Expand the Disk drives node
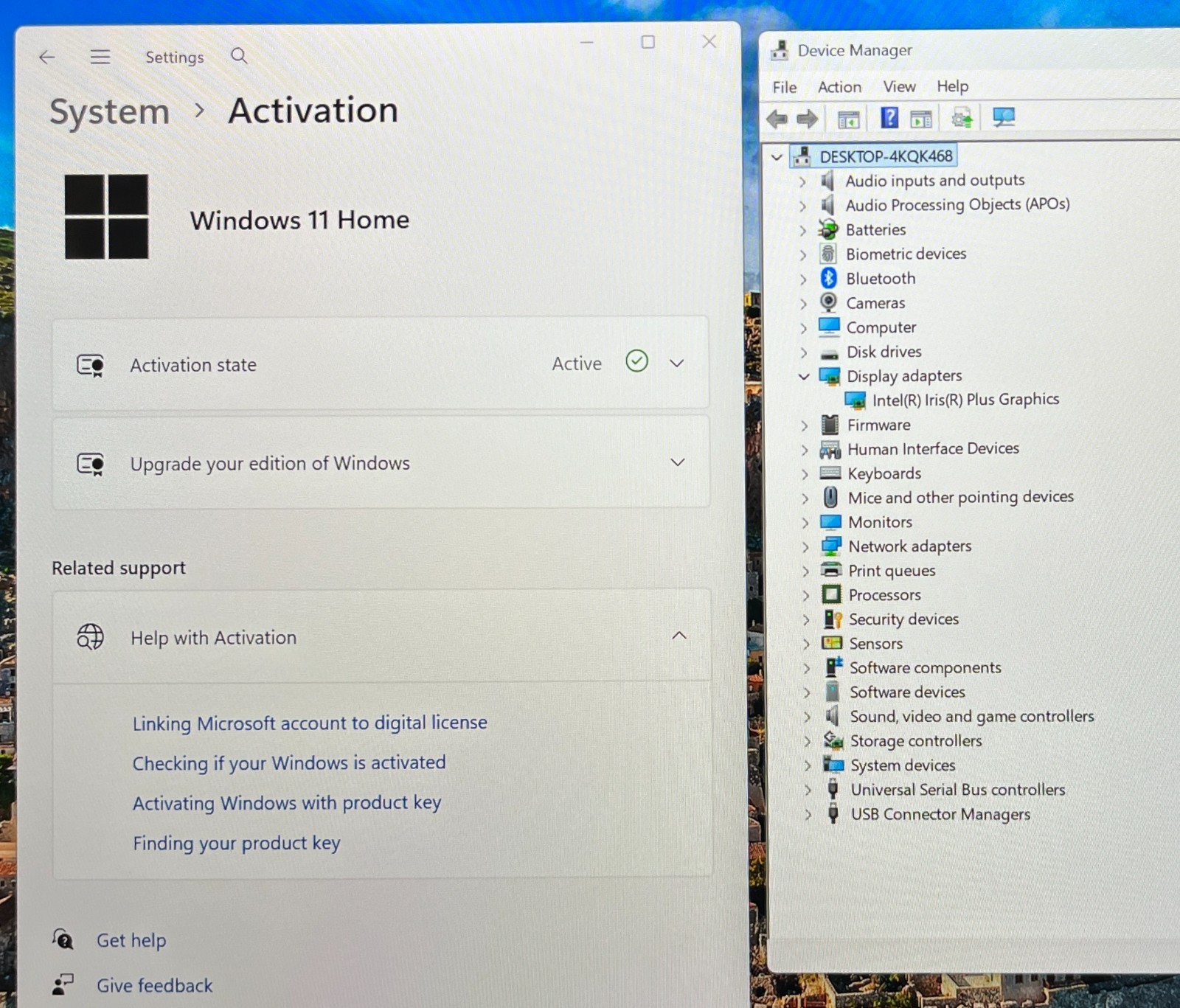Viewport: 1180px width, 1008px height. [804, 352]
